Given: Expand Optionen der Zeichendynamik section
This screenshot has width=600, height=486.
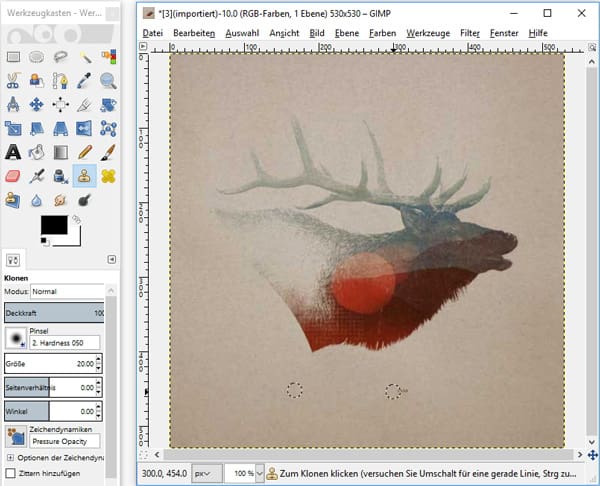Looking at the screenshot, I should [x=10, y=457].
